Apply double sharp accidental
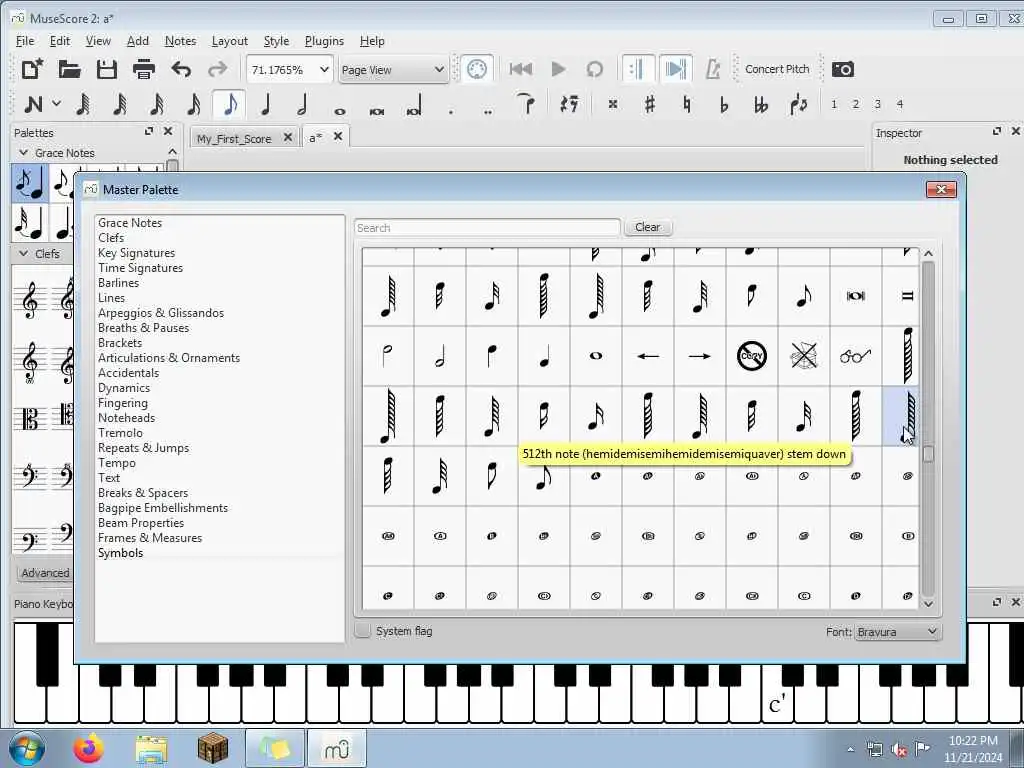 point(613,104)
